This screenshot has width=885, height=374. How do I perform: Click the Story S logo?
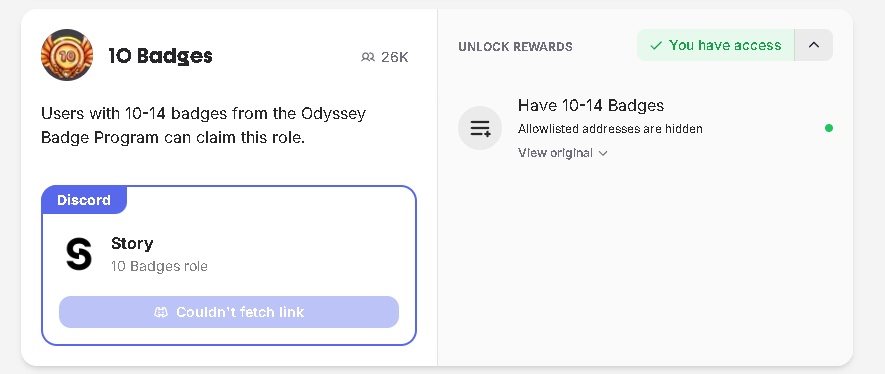point(78,254)
